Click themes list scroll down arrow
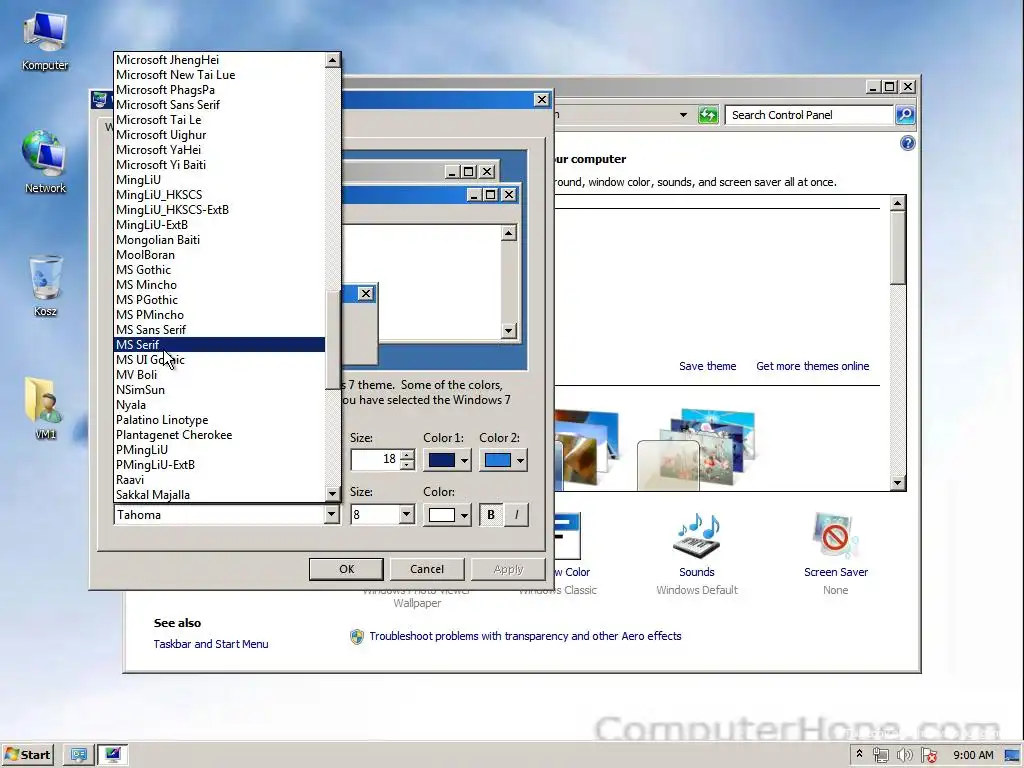Image resolution: width=1024 pixels, height=768 pixels. coord(898,483)
